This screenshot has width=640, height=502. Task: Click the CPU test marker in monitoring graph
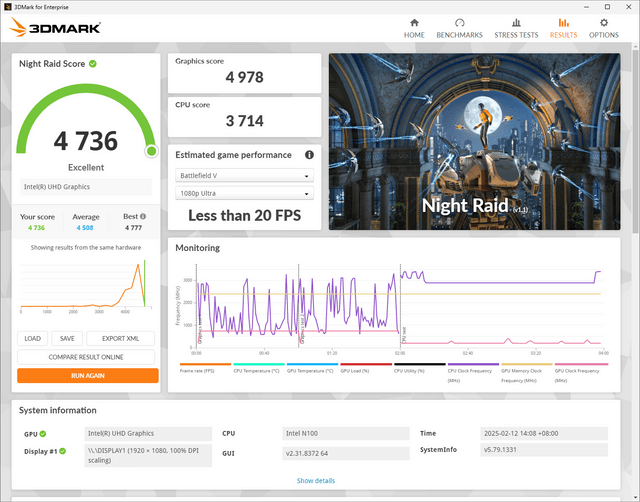[404, 335]
